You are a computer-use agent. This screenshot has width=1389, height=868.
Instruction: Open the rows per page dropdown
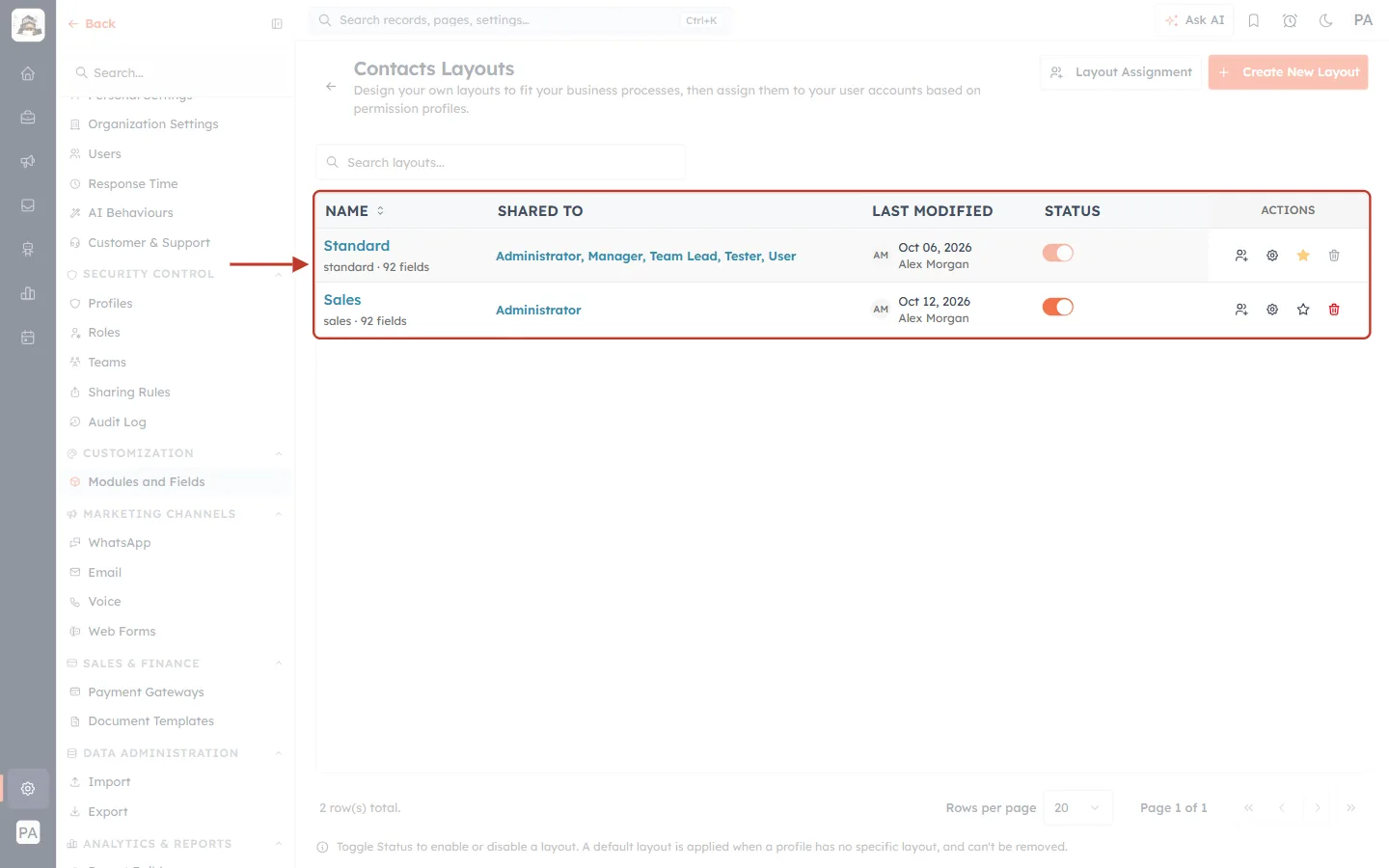pyautogui.click(x=1078, y=808)
